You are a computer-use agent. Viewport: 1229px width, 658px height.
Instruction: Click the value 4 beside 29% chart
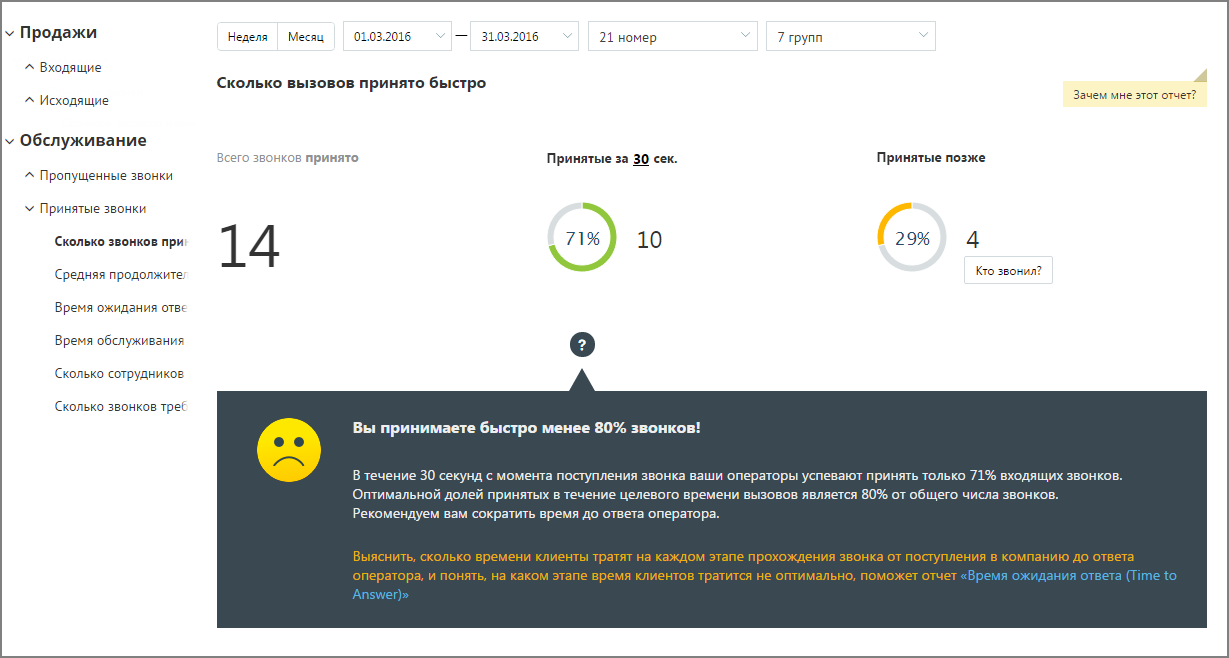pos(973,240)
